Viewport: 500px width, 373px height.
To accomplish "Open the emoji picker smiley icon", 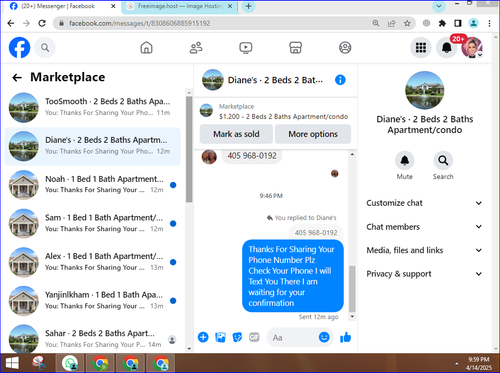I will click(x=324, y=337).
